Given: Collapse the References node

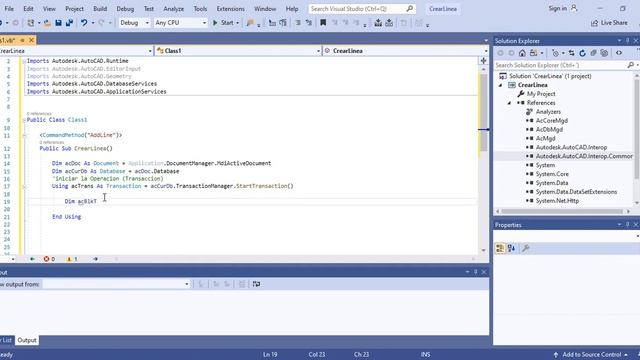Looking at the screenshot, I should coord(509,103).
